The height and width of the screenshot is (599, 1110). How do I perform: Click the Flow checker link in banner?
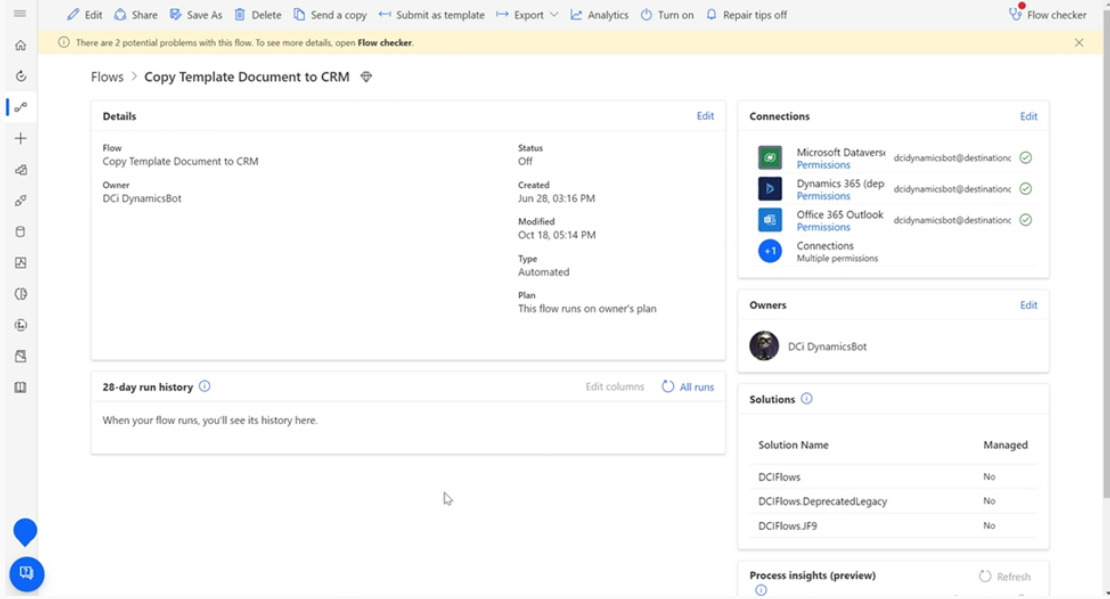(x=384, y=43)
